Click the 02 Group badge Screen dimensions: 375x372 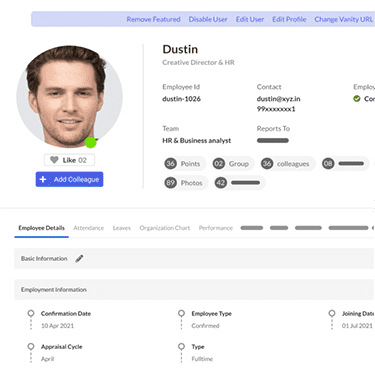[x=232, y=164]
